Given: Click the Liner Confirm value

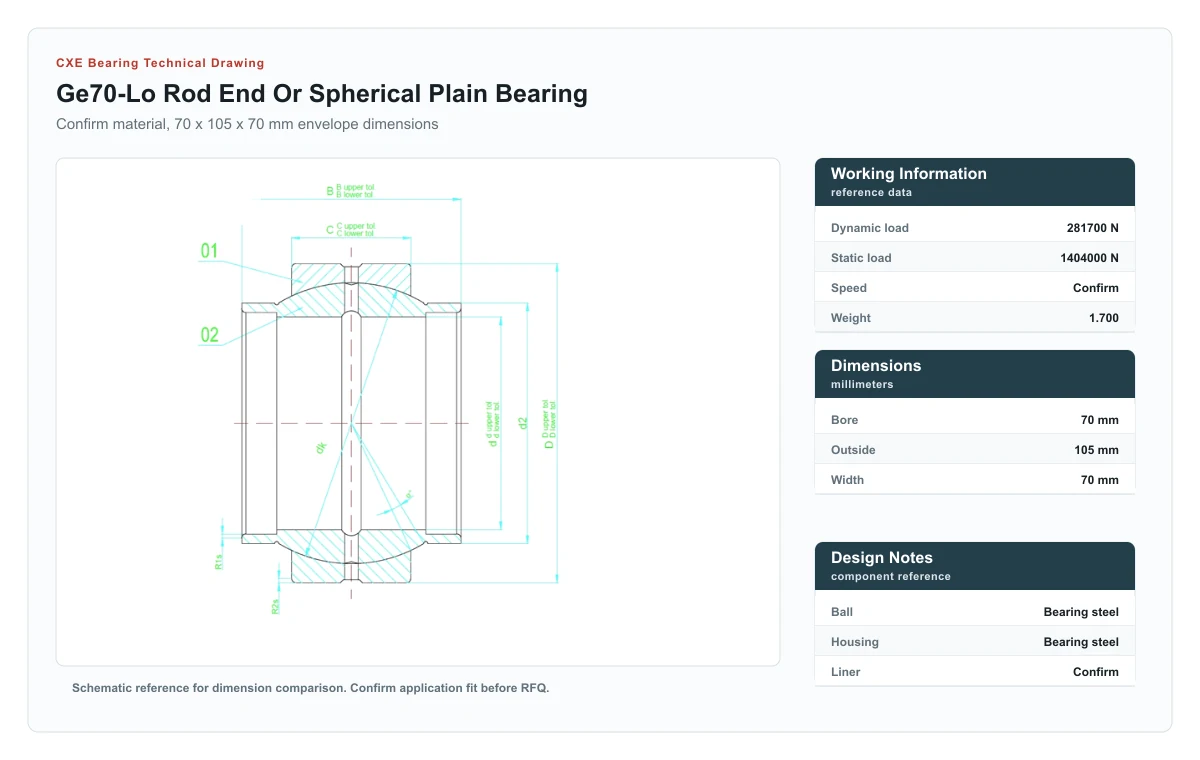Looking at the screenshot, I should [x=1096, y=672].
